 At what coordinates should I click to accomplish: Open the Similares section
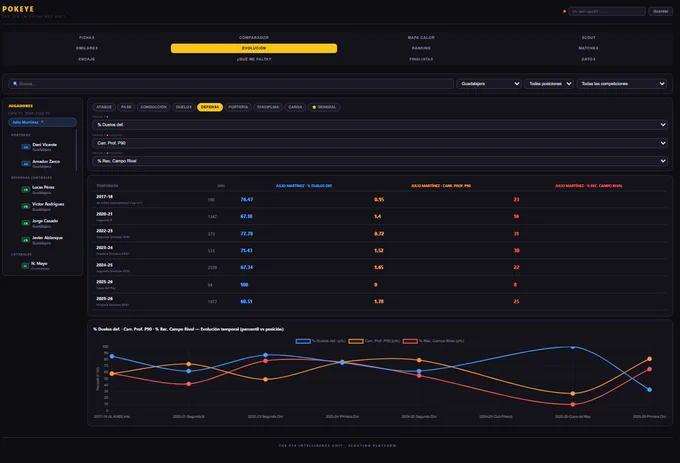pos(86,48)
